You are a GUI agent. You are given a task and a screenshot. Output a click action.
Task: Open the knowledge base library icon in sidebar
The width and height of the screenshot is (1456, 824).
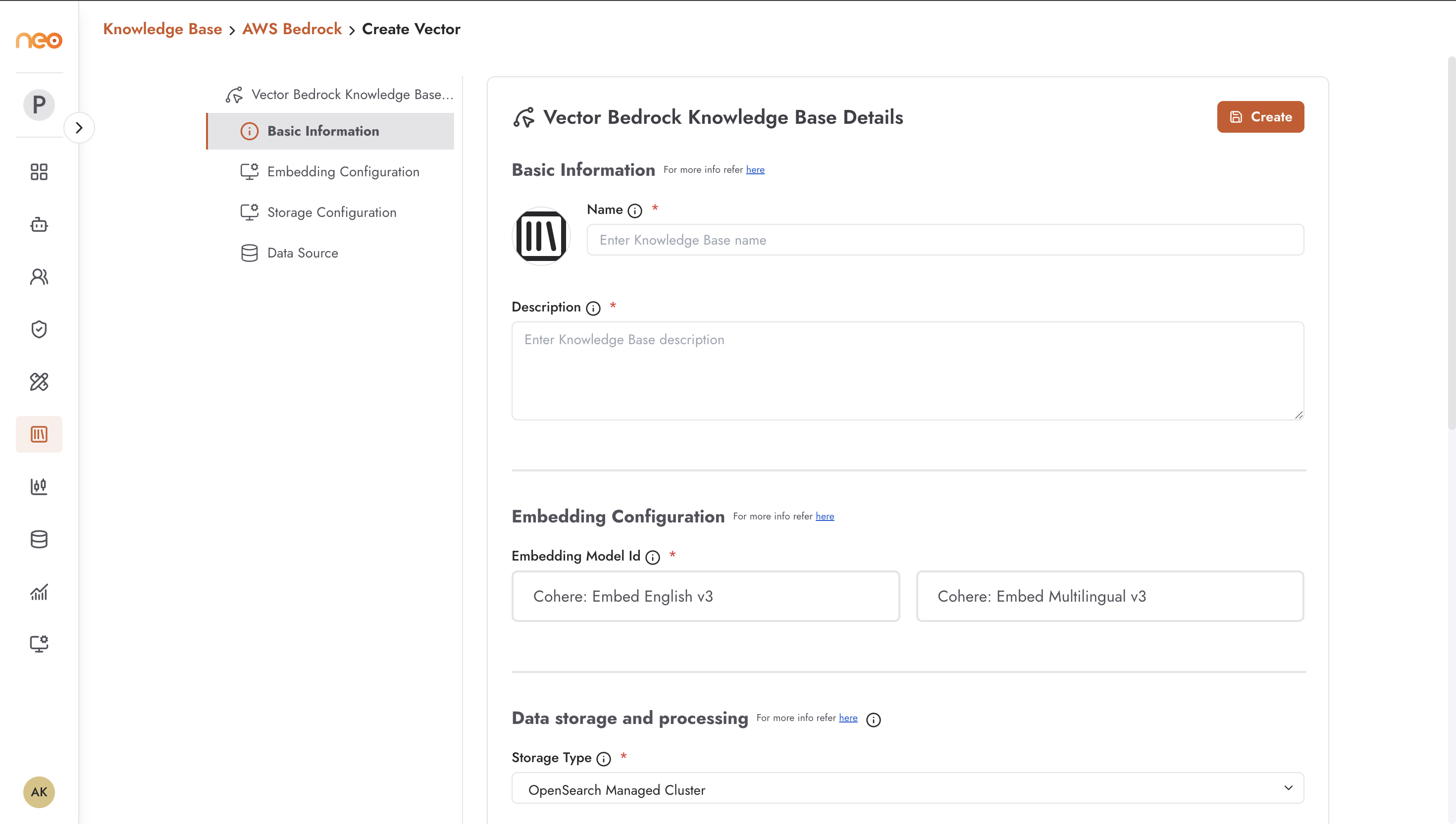pos(39,434)
